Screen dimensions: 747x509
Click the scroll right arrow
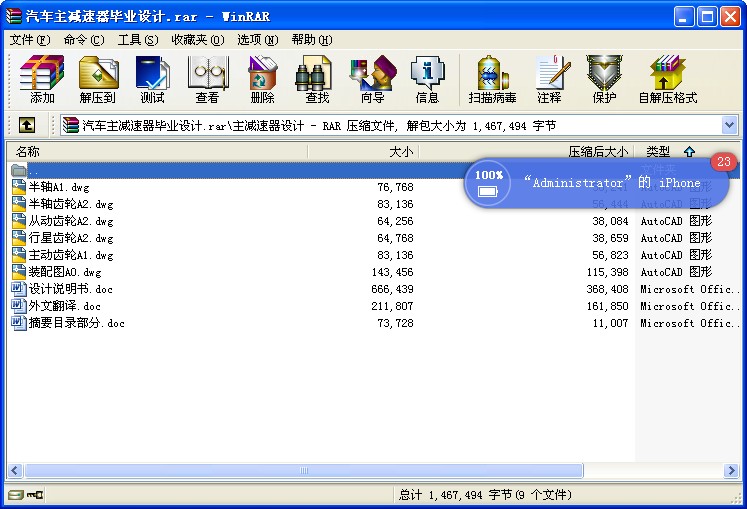pyautogui.click(x=731, y=471)
